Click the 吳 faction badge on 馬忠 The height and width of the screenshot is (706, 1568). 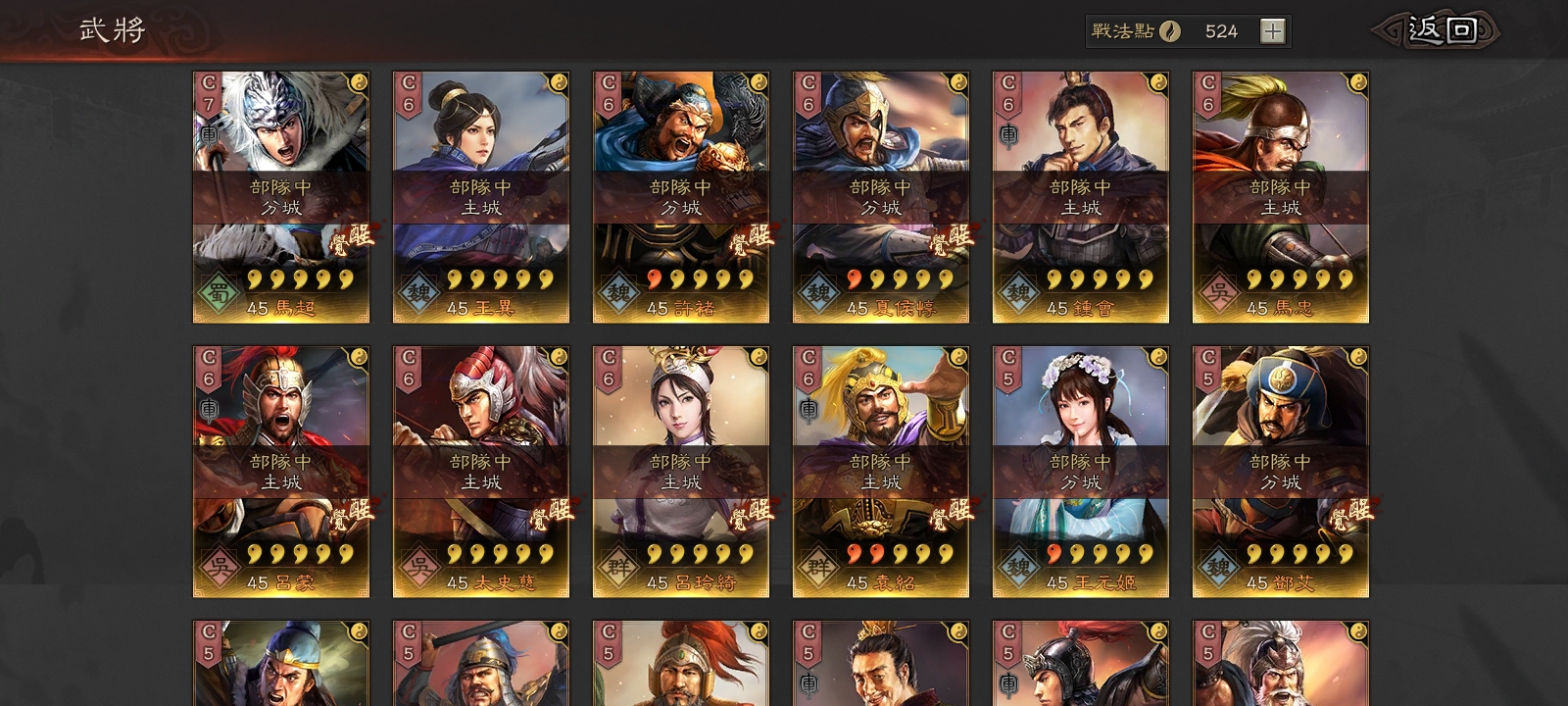1218,293
